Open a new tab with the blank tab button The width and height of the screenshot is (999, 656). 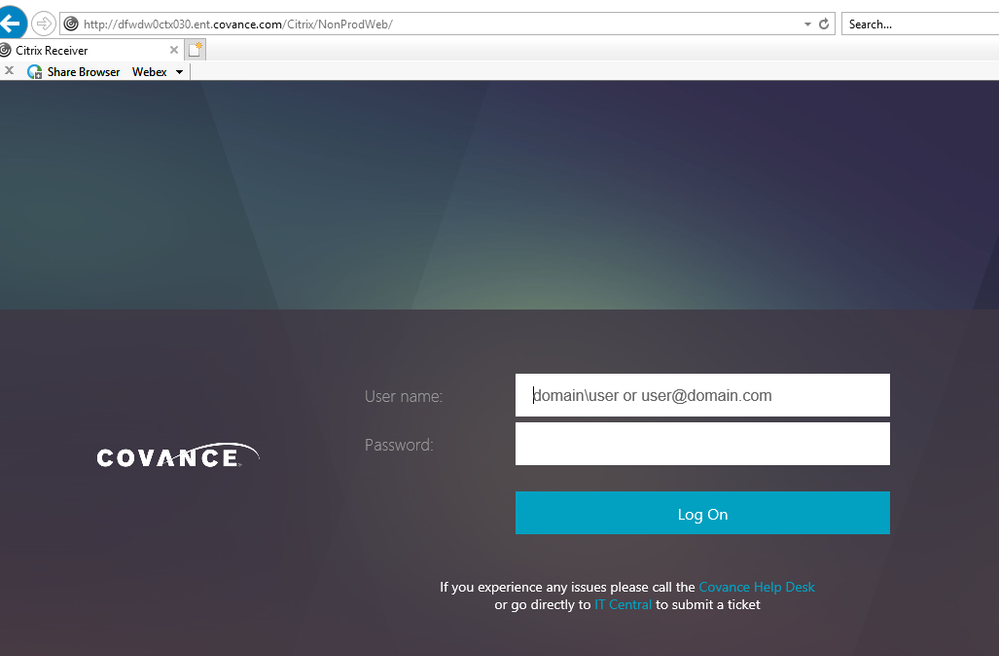[x=195, y=50]
